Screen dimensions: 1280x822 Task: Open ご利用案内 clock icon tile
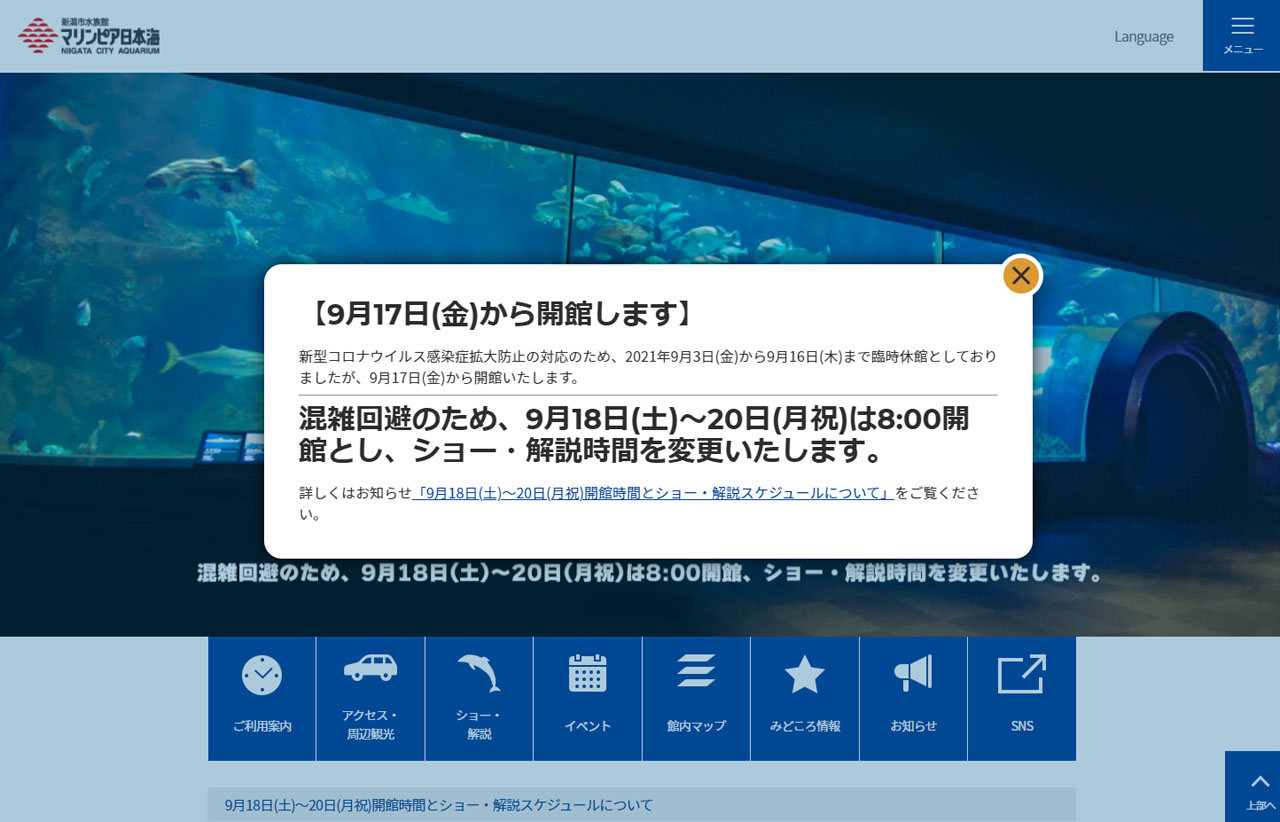pos(262,698)
